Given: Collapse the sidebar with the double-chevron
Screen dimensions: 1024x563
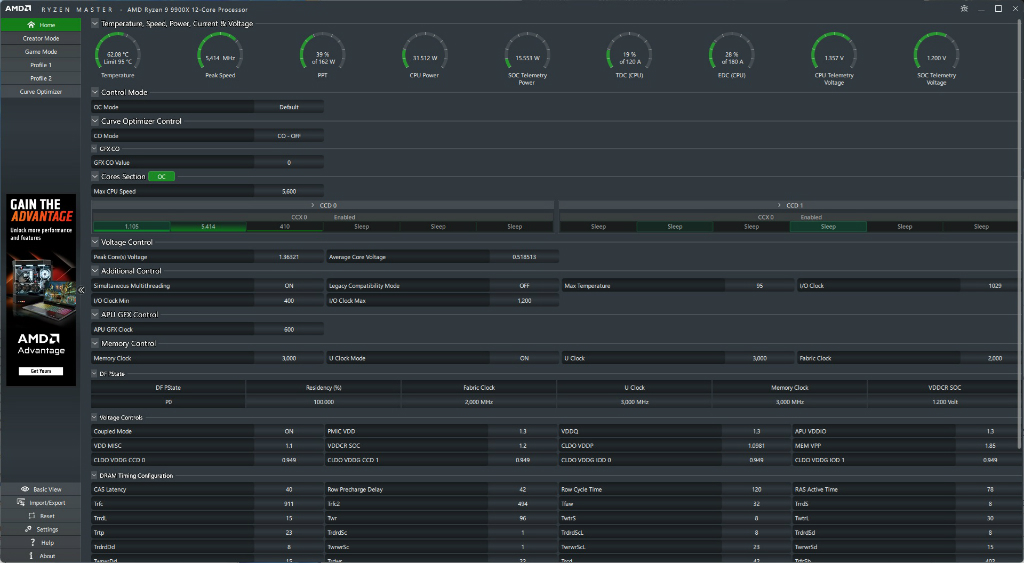Looking at the screenshot, I should point(82,290).
